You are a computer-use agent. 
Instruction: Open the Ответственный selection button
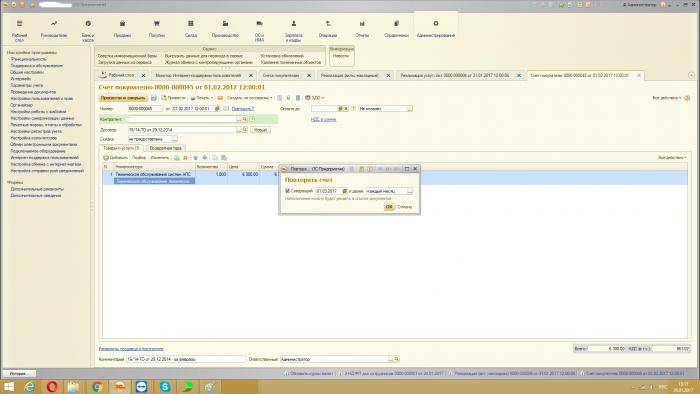pos(391,359)
